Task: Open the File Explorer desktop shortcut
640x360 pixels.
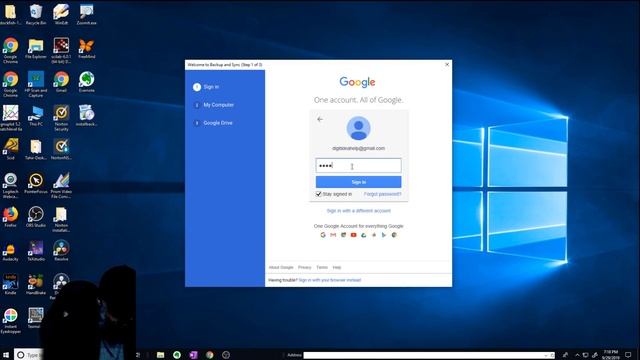Action: click(x=36, y=49)
